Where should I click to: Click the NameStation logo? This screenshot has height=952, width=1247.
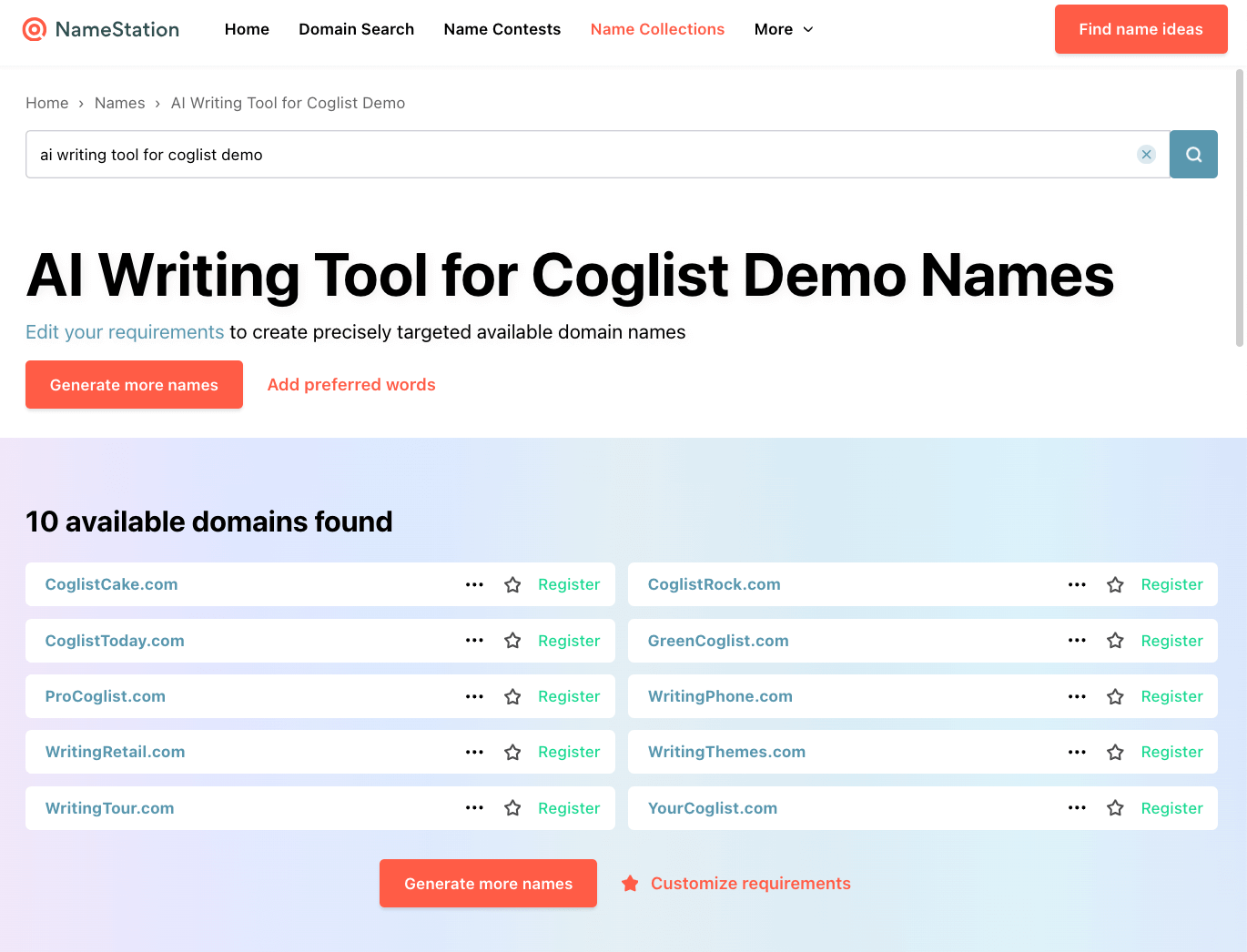tap(101, 29)
